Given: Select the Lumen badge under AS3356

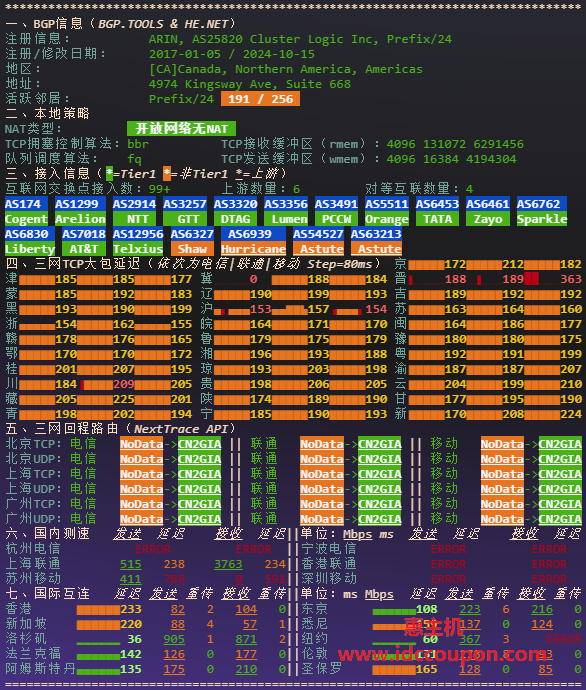Looking at the screenshot, I should [x=286, y=219].
